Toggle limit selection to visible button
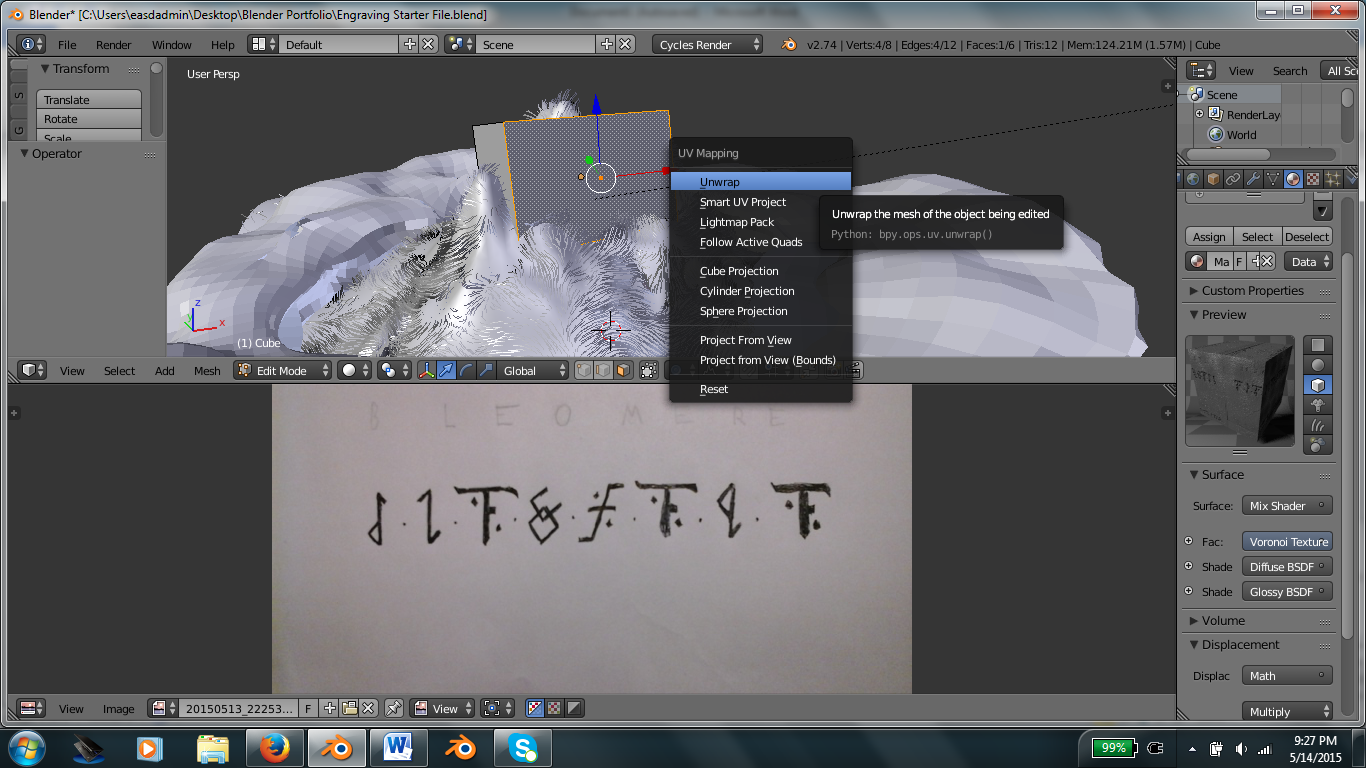Screen dimensions: 1366x768 pos(649,371)
